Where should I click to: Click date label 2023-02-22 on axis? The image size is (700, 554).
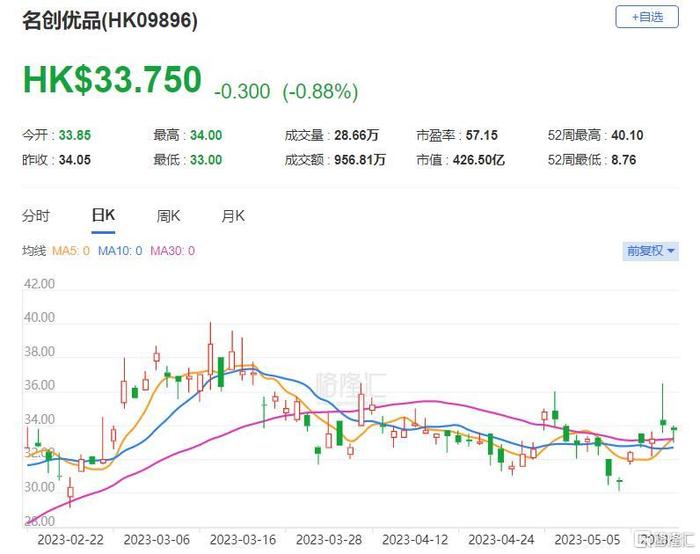click(x=71, y=540)
